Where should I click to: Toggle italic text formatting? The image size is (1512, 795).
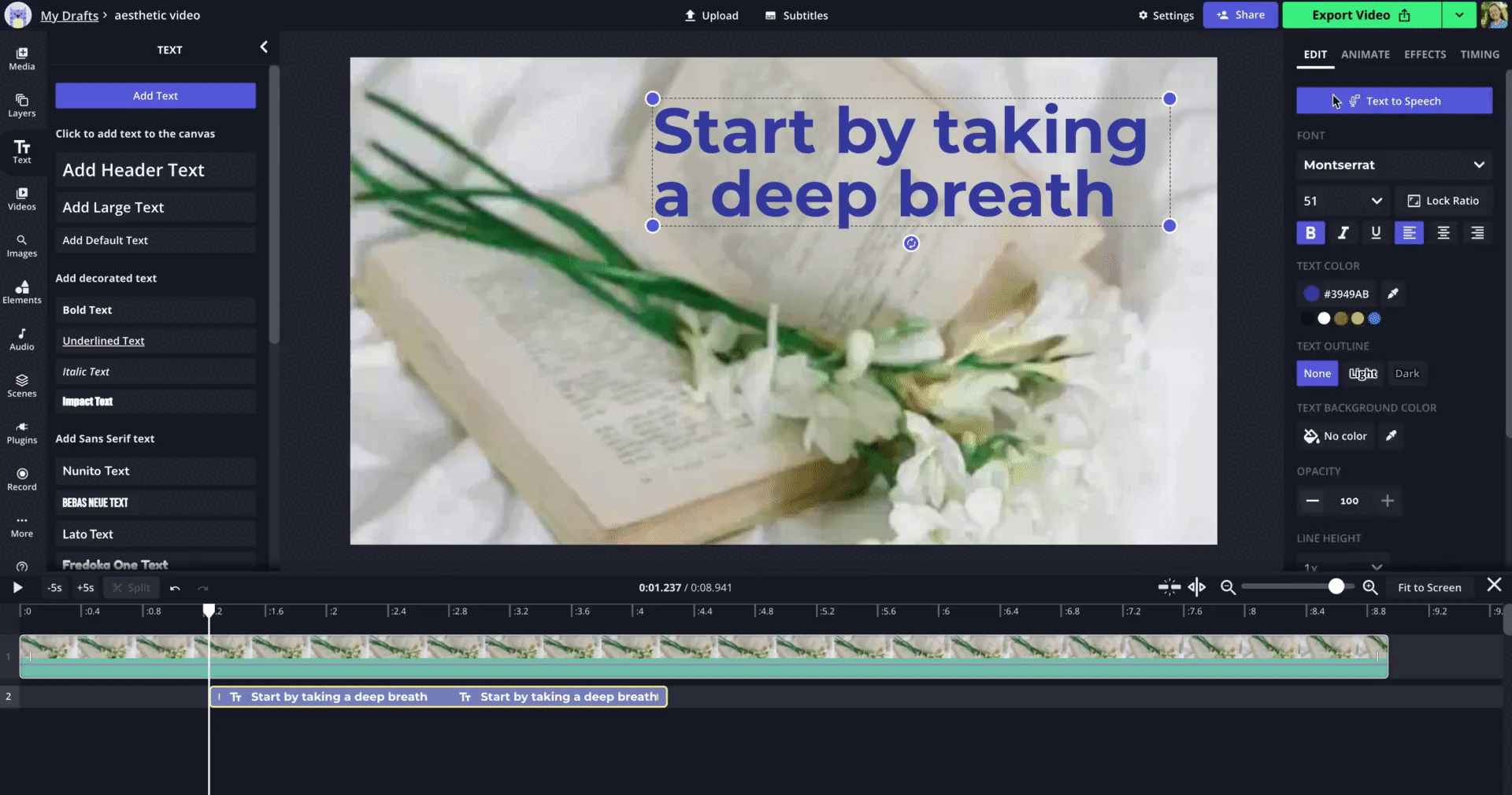pos(1343,233)
